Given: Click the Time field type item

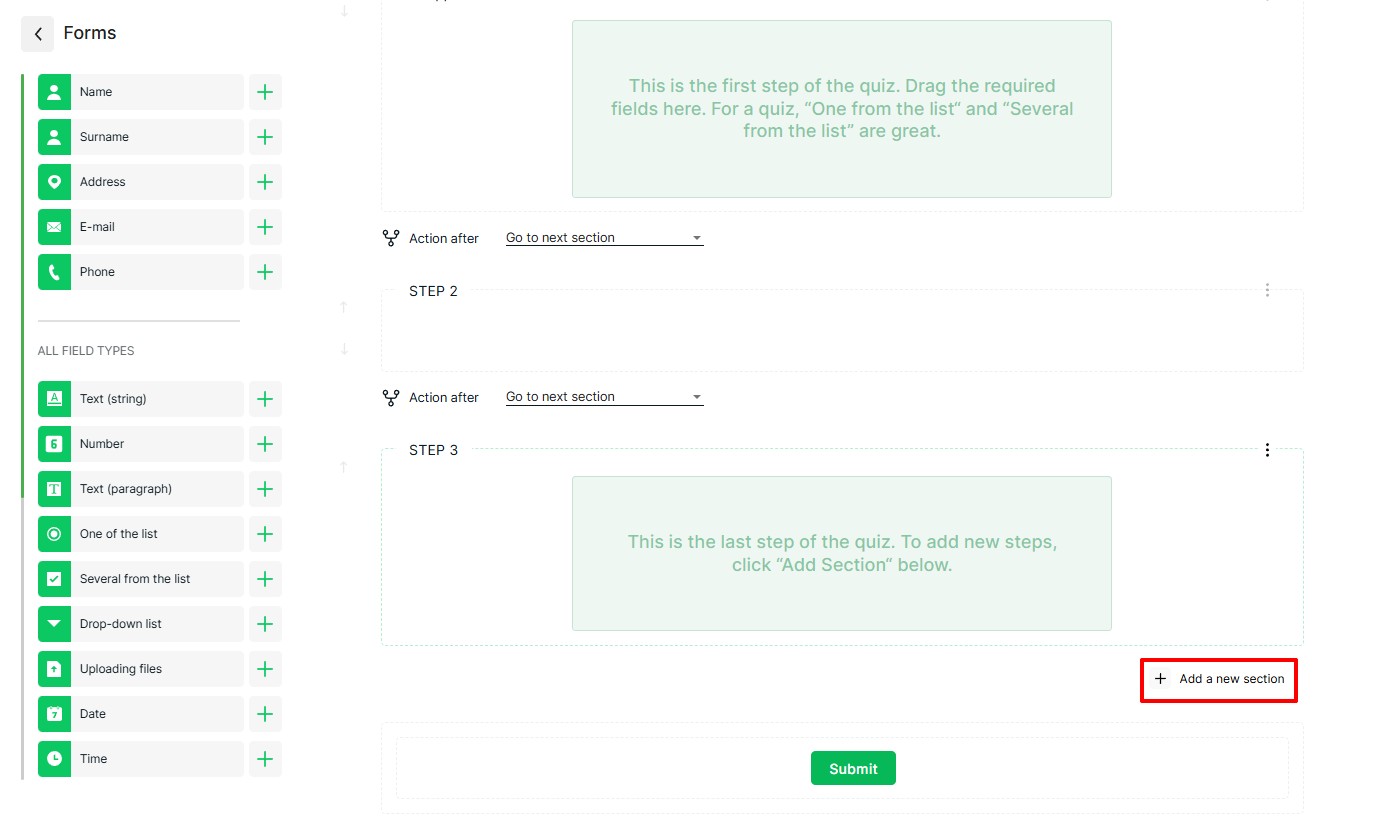Looking at the screenshot, I should (x=140, y=759).
